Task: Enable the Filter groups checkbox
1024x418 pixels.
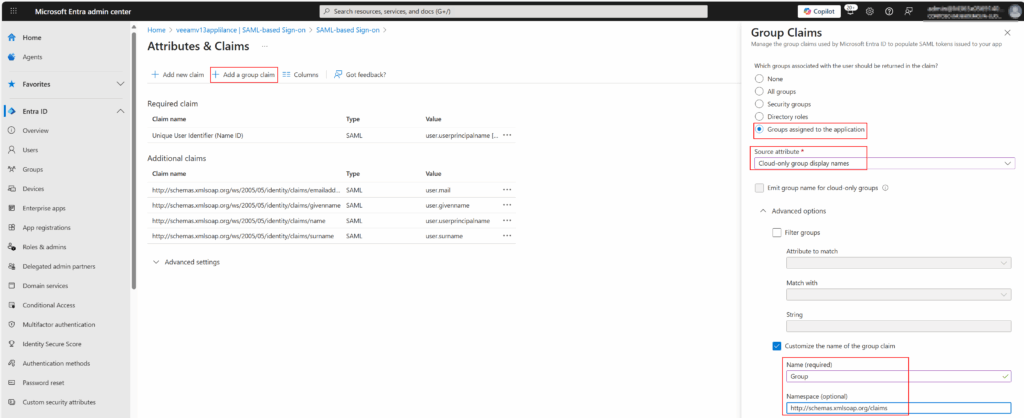Action: pyautogui.click(x=777, y=232)
